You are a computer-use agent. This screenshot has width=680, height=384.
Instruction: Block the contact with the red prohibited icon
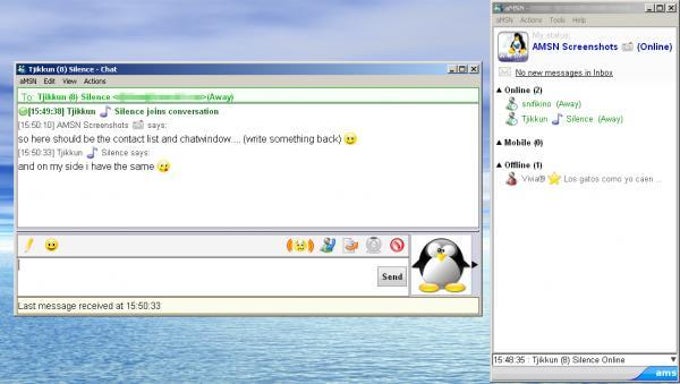coord(397,245)
